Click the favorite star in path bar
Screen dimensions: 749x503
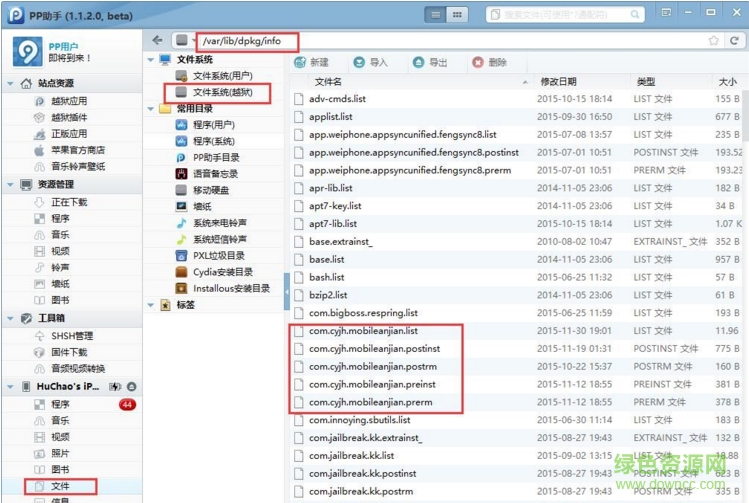(x=714, y=40)
